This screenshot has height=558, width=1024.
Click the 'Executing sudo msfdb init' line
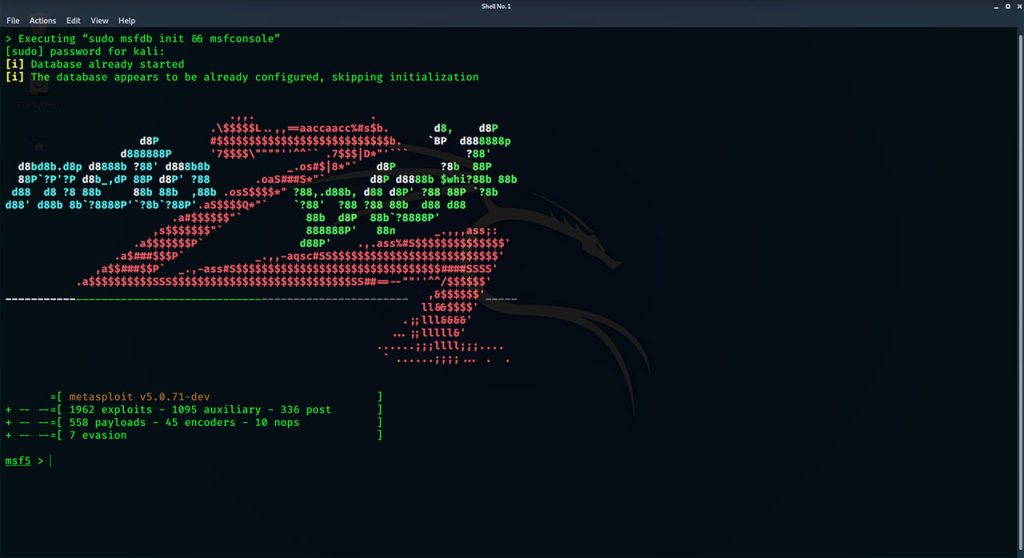142,39
